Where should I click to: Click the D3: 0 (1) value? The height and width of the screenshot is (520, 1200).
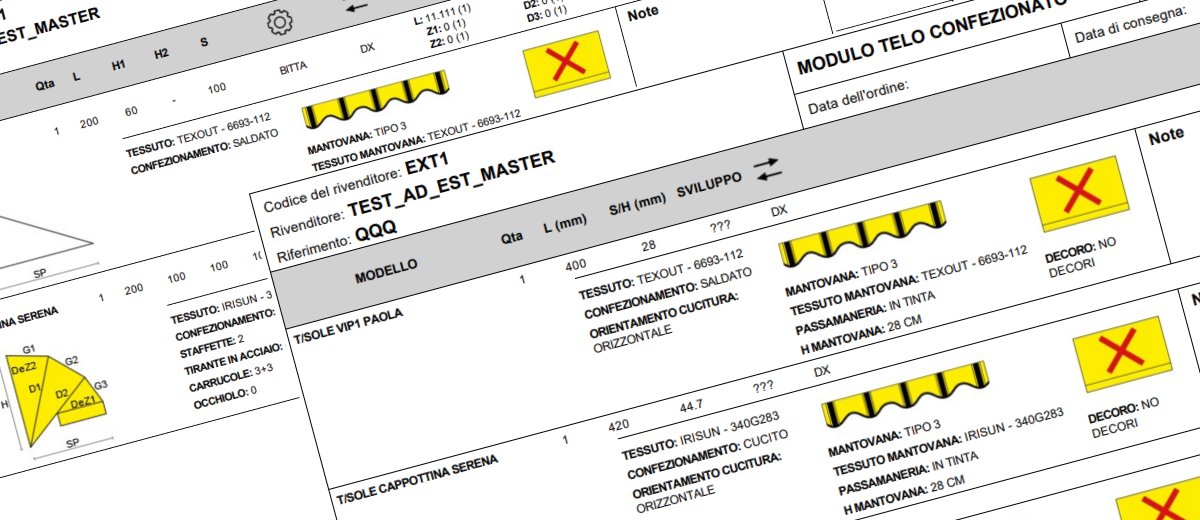click(x=546, y=14)
